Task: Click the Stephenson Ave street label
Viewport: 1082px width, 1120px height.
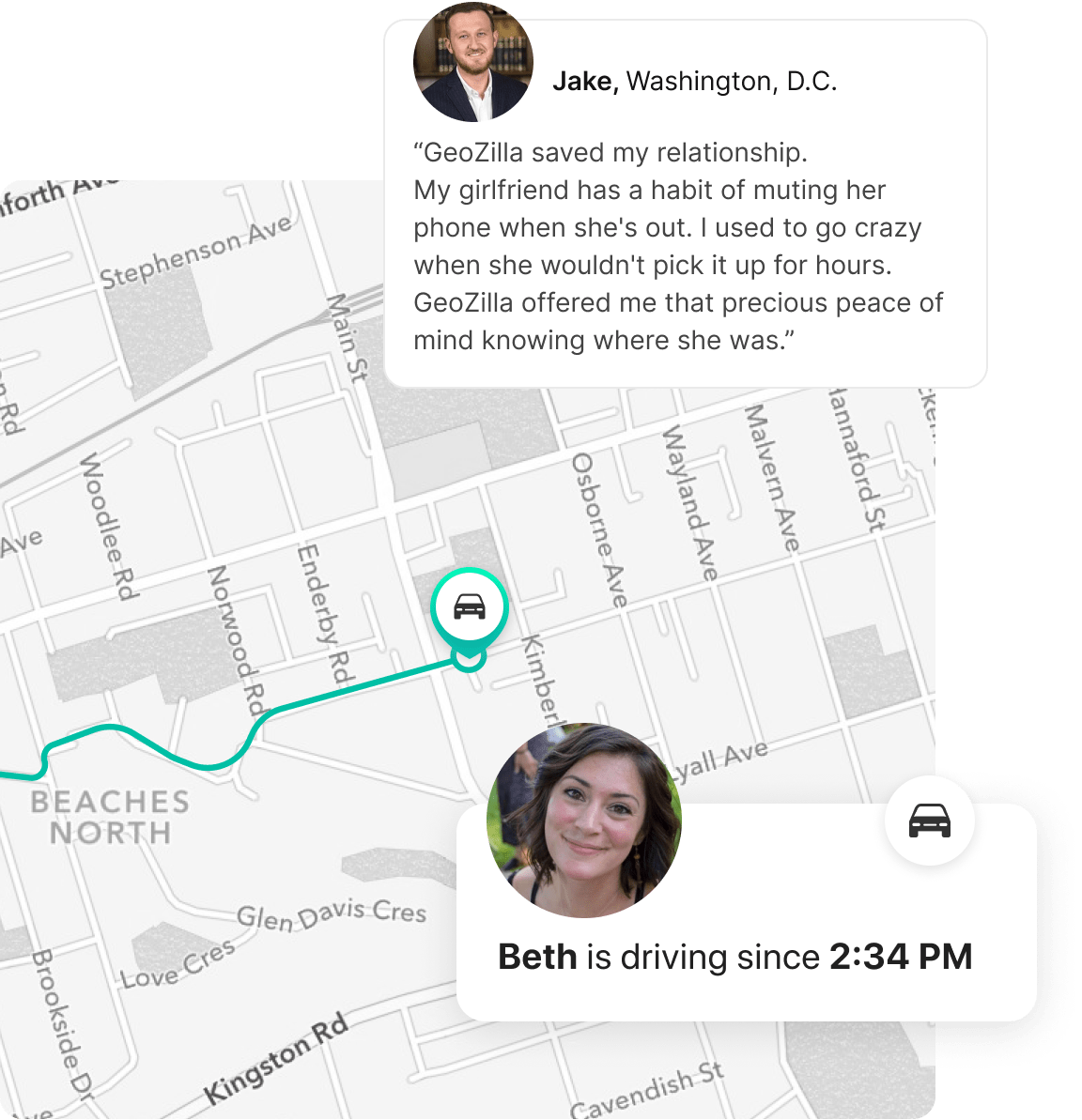Action: tap(195, 253)
